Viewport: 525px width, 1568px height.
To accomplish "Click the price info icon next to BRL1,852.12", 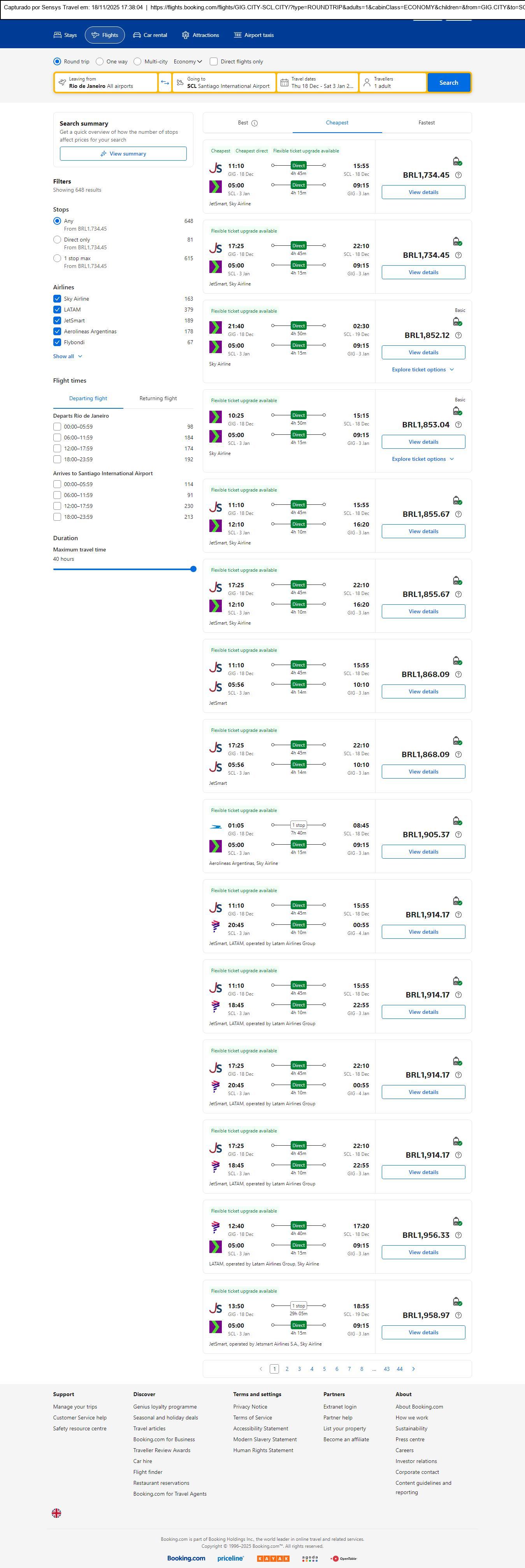I will pyautogui.click(x=458, y=335).
